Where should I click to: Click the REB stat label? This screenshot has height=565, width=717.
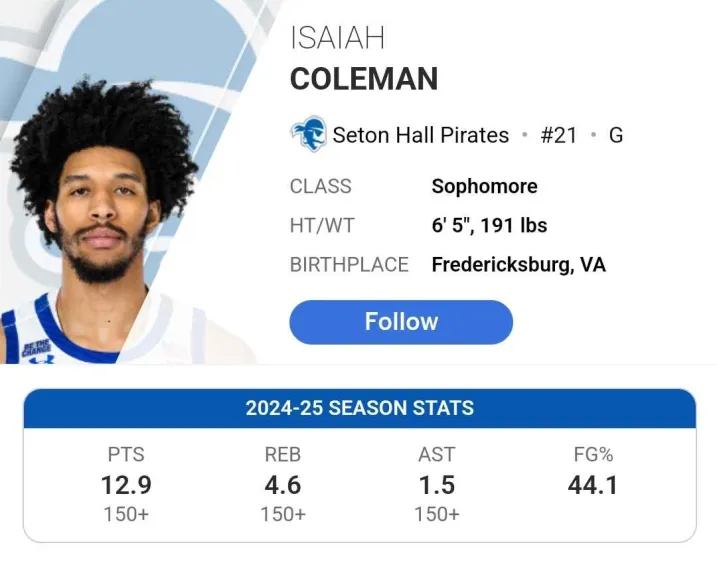coord(283,455)
